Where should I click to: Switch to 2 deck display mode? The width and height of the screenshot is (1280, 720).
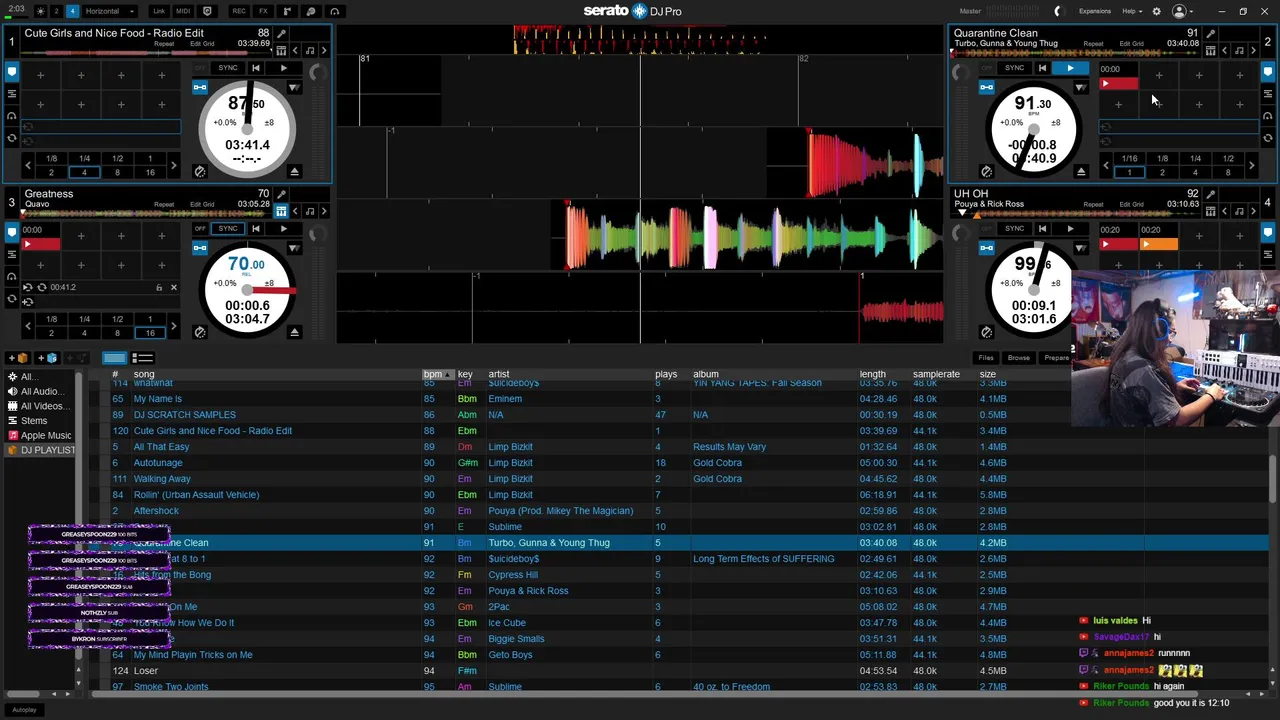(x=56, y=11)
